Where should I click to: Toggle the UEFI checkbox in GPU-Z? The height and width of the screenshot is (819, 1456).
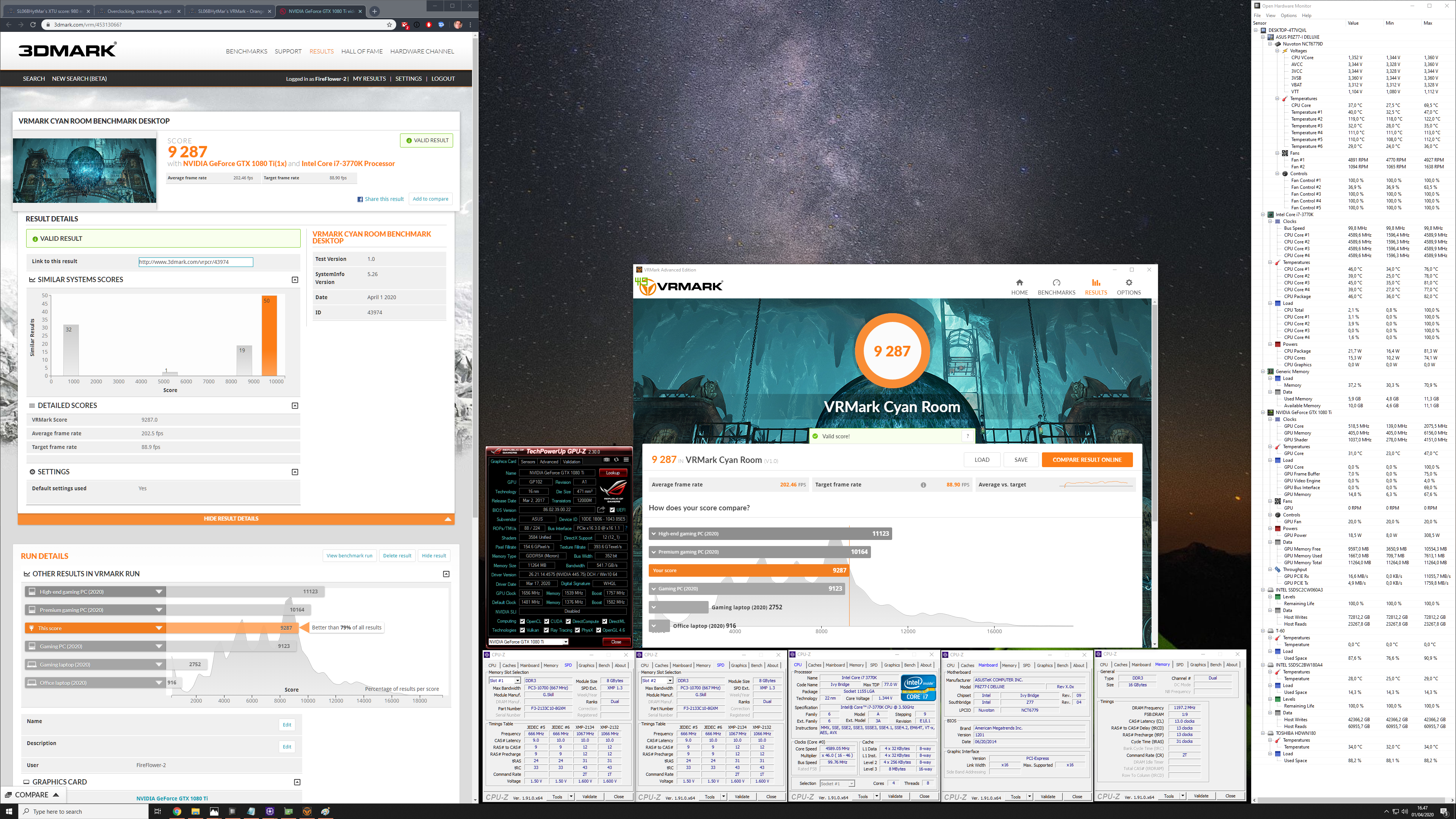[x=612, y=510]
